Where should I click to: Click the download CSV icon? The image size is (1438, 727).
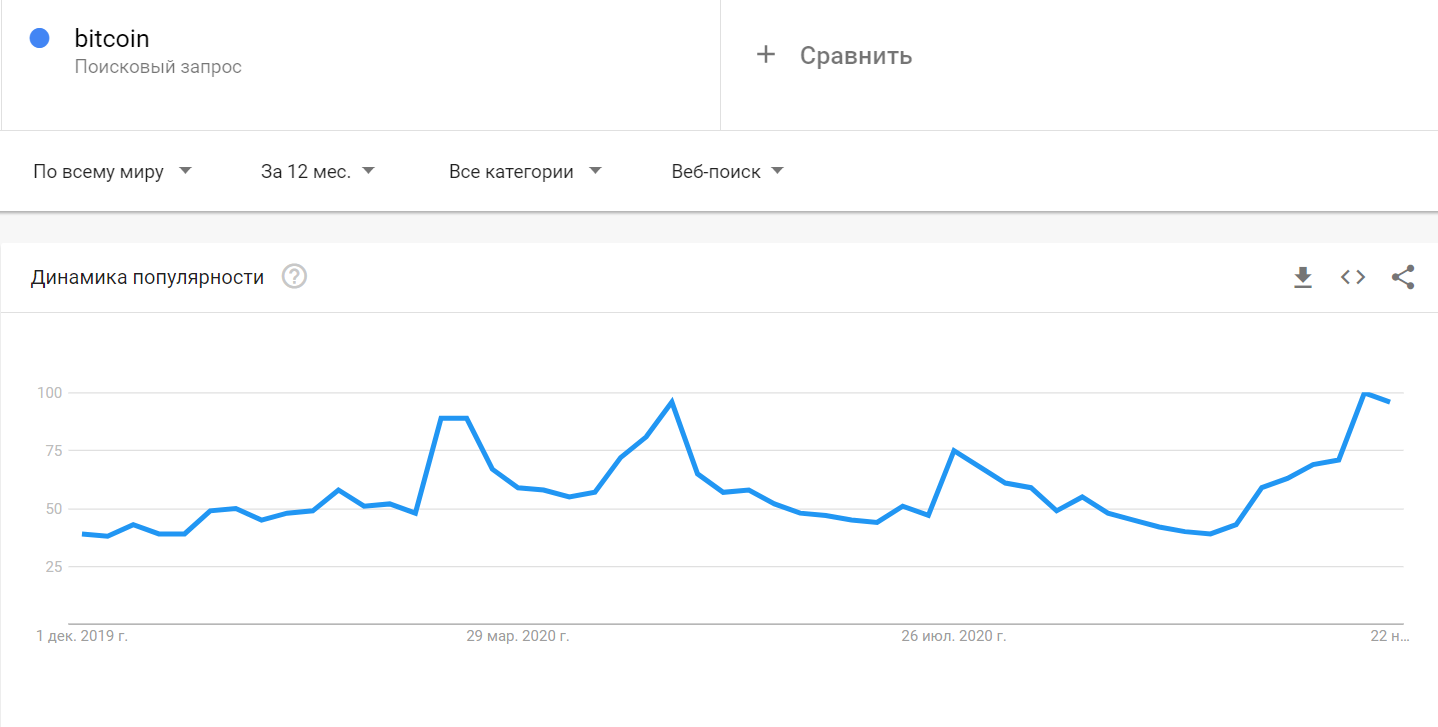pos(1302,277)
